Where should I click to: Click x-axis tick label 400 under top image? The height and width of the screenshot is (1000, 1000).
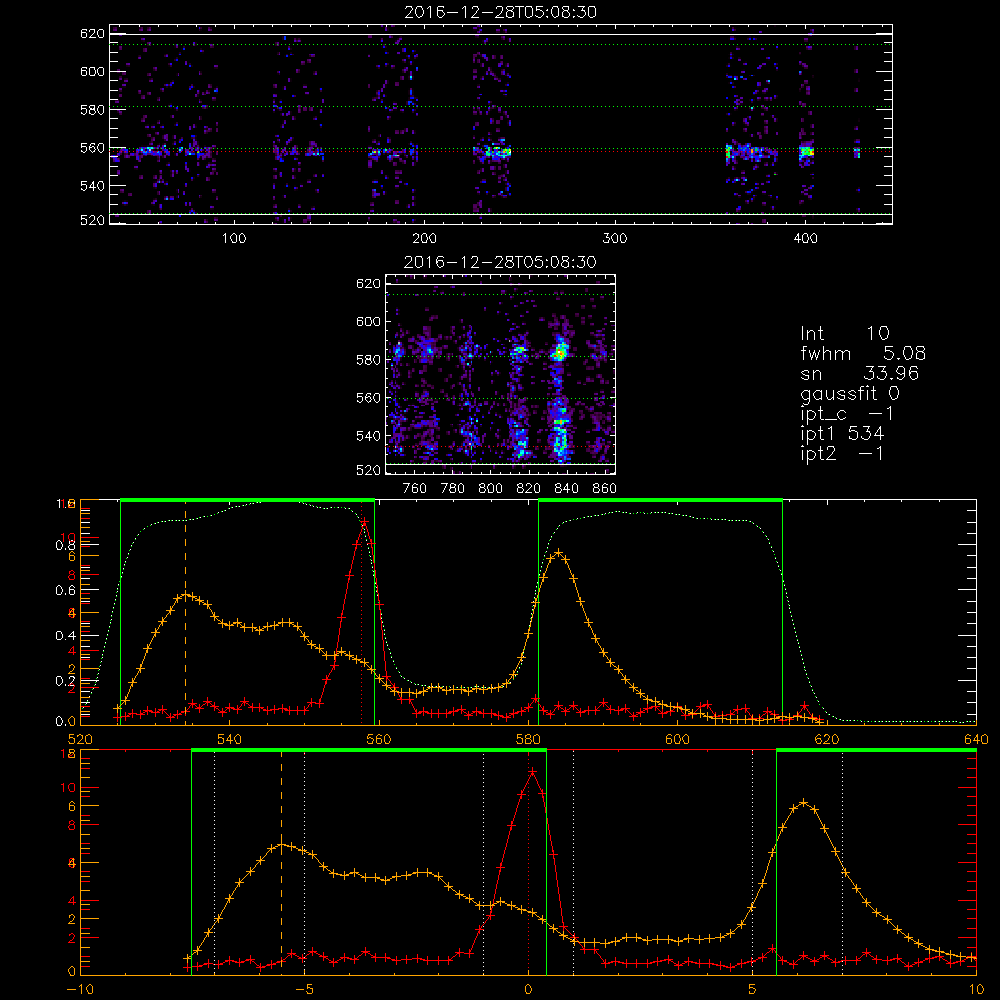coord(805,239)
